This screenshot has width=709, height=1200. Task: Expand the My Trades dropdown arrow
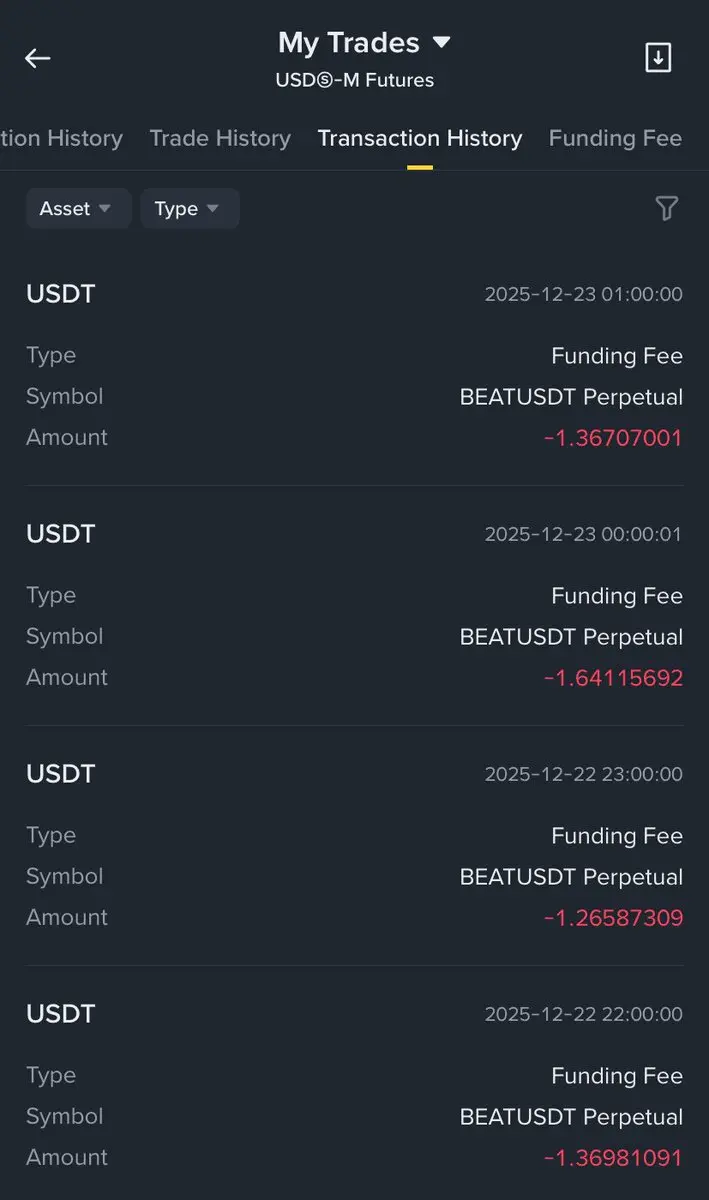tap(441, 43)
